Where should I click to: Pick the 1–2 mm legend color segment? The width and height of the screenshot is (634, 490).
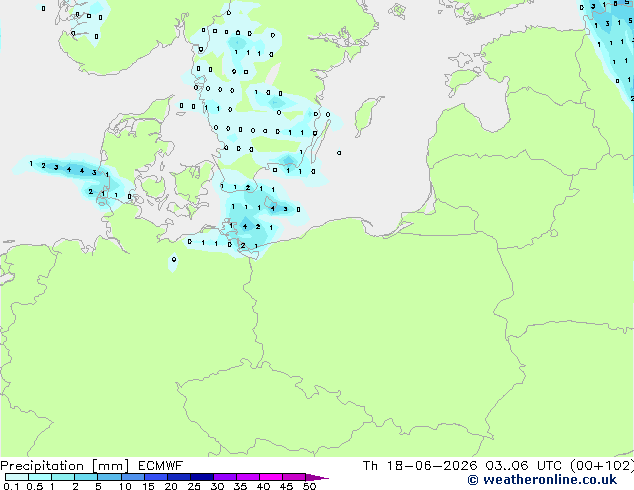pos(63,477)
